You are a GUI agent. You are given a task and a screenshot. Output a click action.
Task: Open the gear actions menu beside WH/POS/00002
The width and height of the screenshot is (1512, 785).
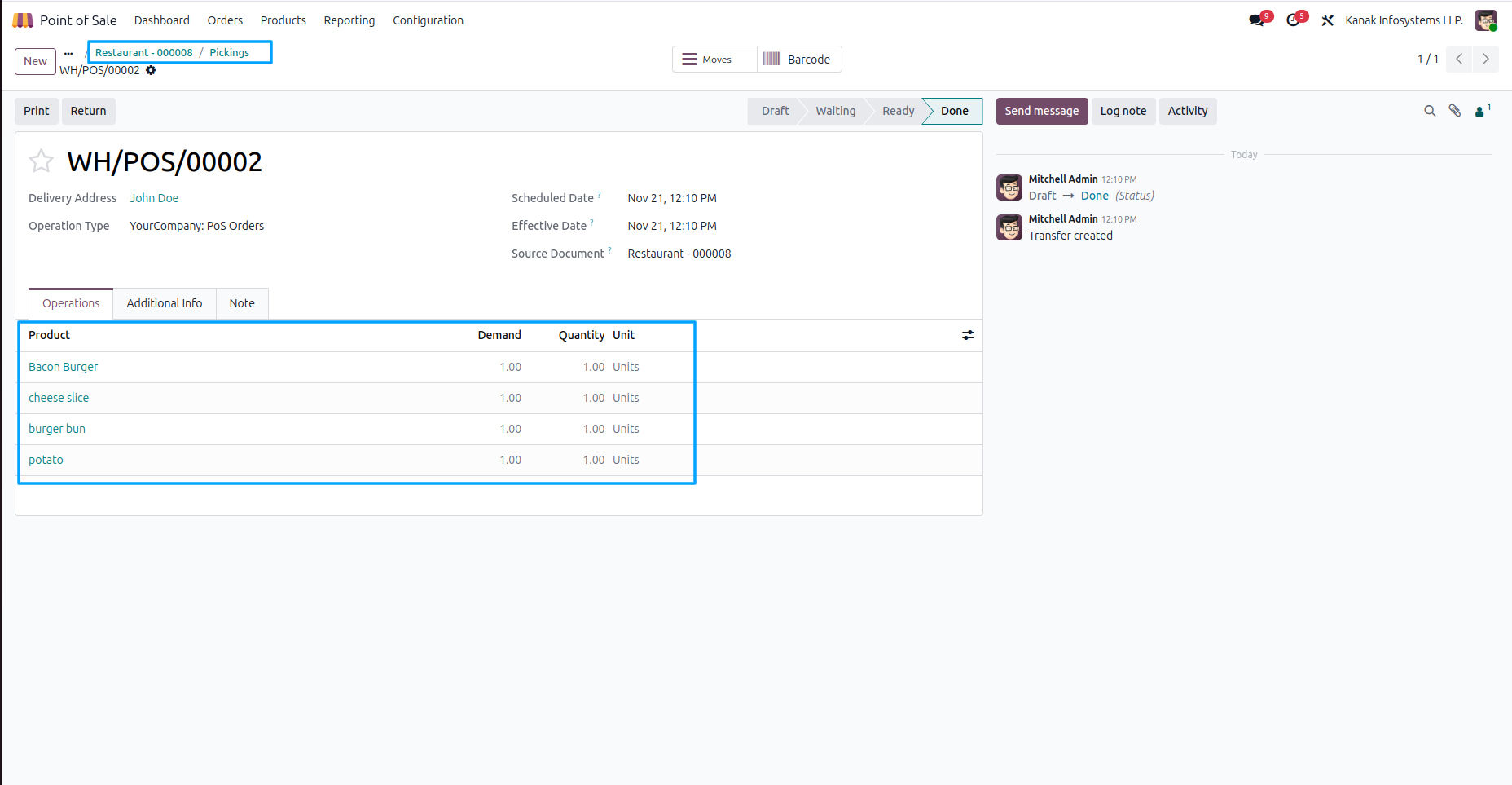[x=151, y=71]
